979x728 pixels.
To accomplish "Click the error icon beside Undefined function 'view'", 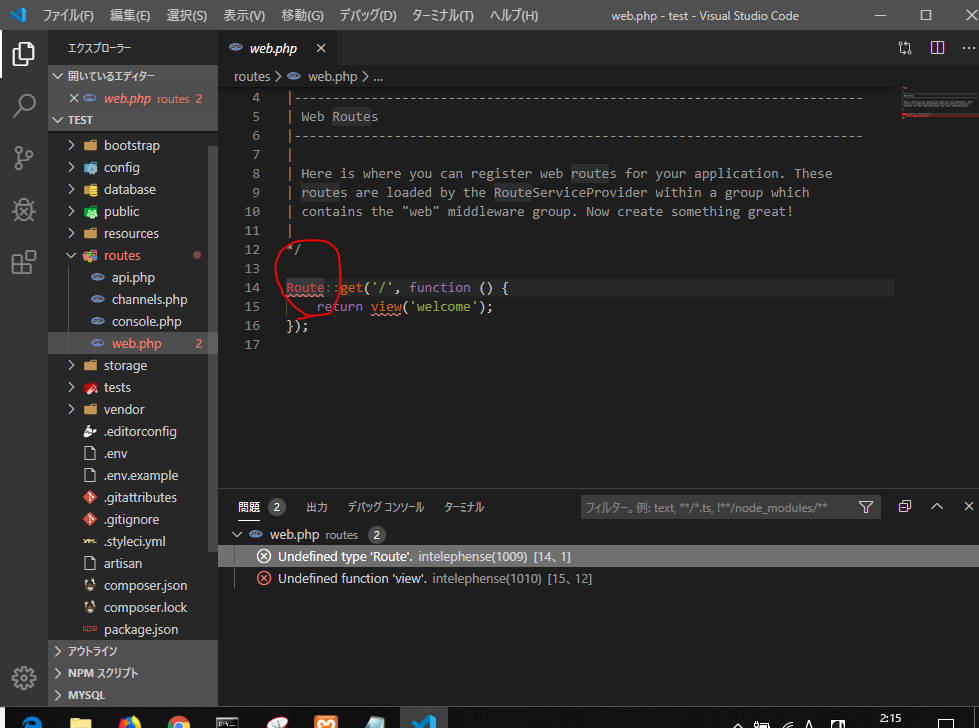I will pos(264,578).
